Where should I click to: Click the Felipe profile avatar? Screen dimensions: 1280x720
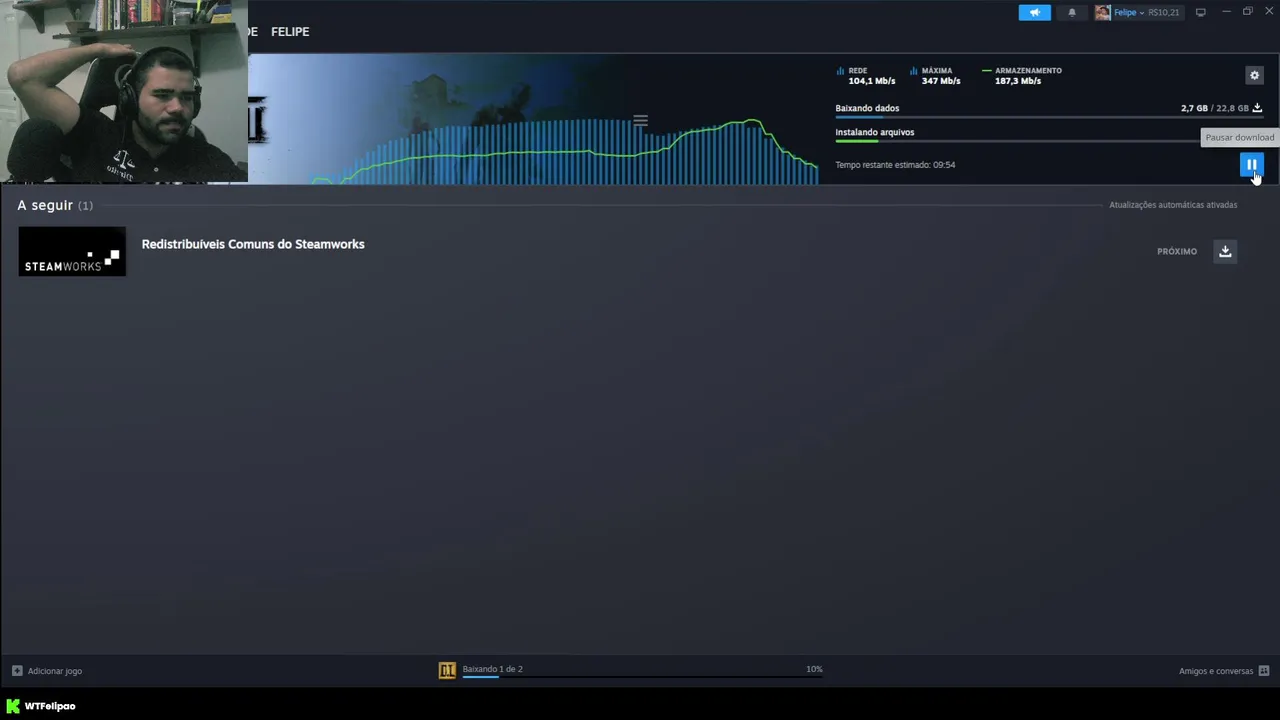click(x=1102, y=12)
